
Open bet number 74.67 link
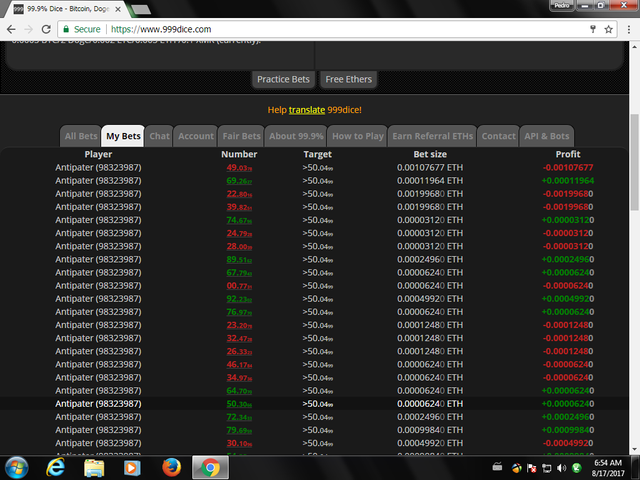click(x=239, y=220)
